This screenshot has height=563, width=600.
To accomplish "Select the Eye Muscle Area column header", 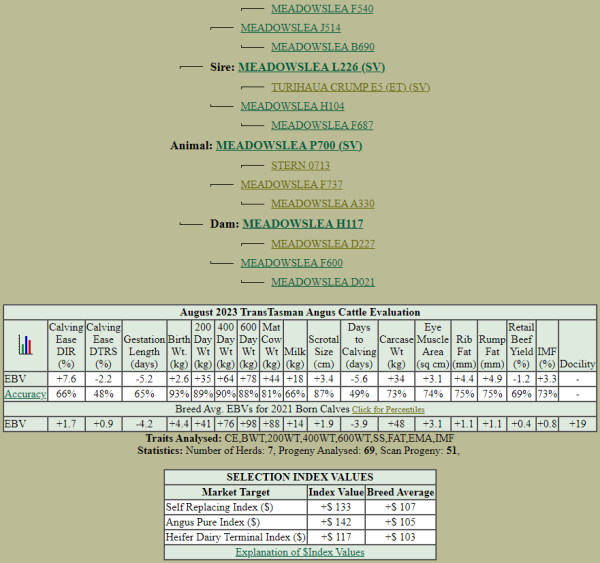I will 432,346.
